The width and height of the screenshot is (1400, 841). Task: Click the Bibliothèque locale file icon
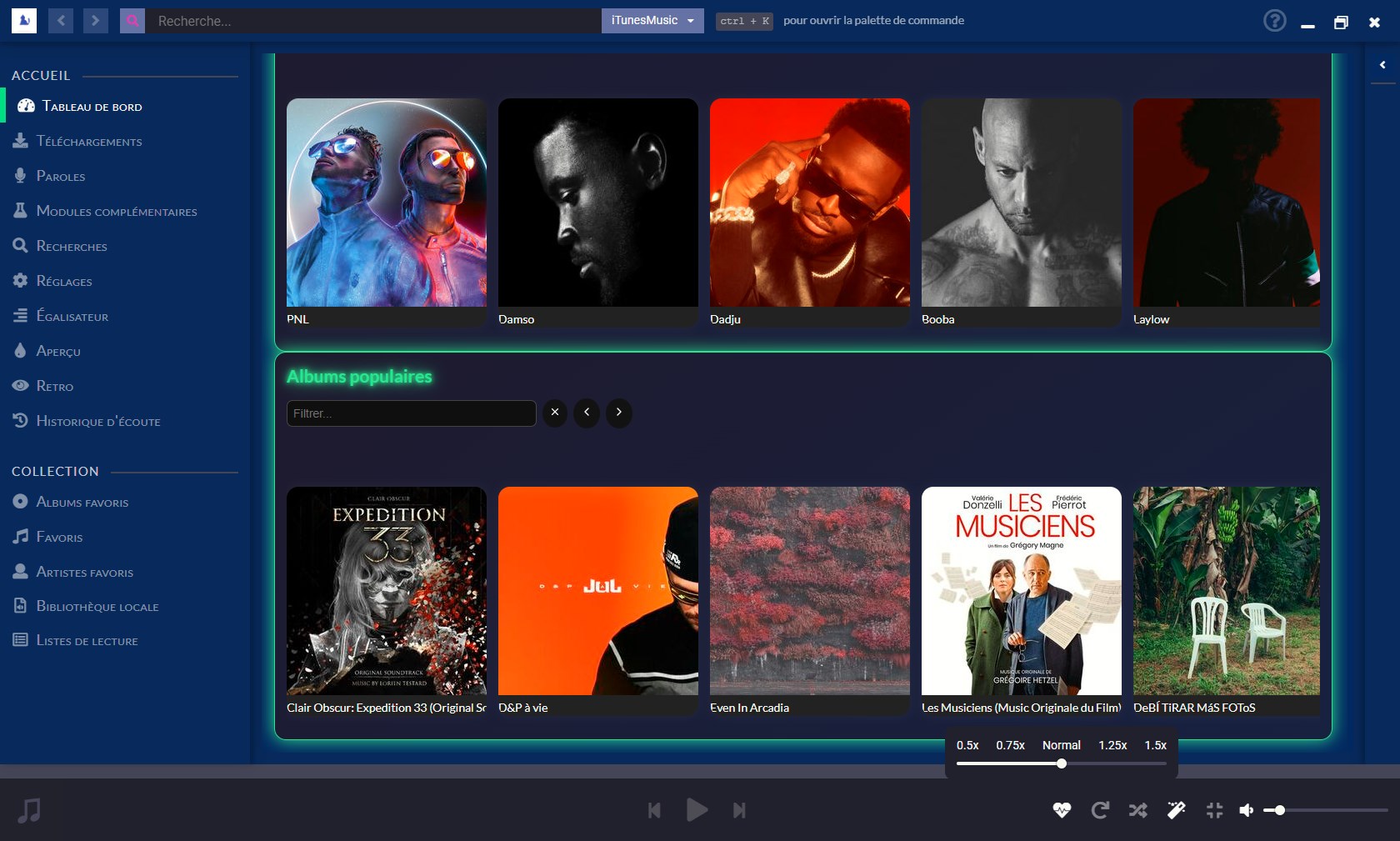(21, 606)
